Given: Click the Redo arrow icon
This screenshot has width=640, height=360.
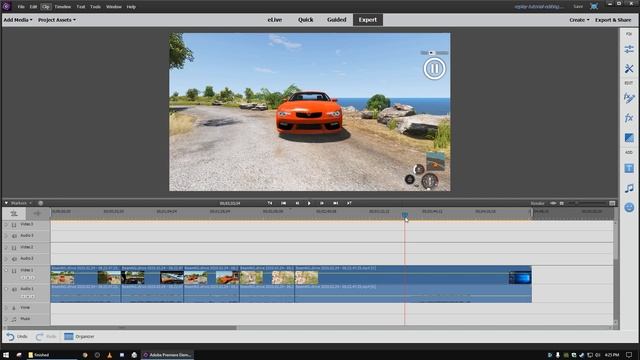Looking at the screenshot, I should point(40,336).
